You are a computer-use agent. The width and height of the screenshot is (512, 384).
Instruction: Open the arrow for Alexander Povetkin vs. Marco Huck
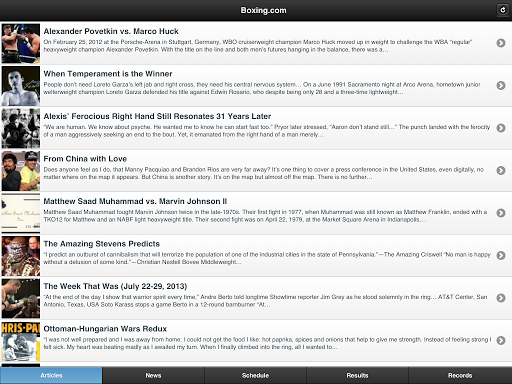click(x=501, y=43)
